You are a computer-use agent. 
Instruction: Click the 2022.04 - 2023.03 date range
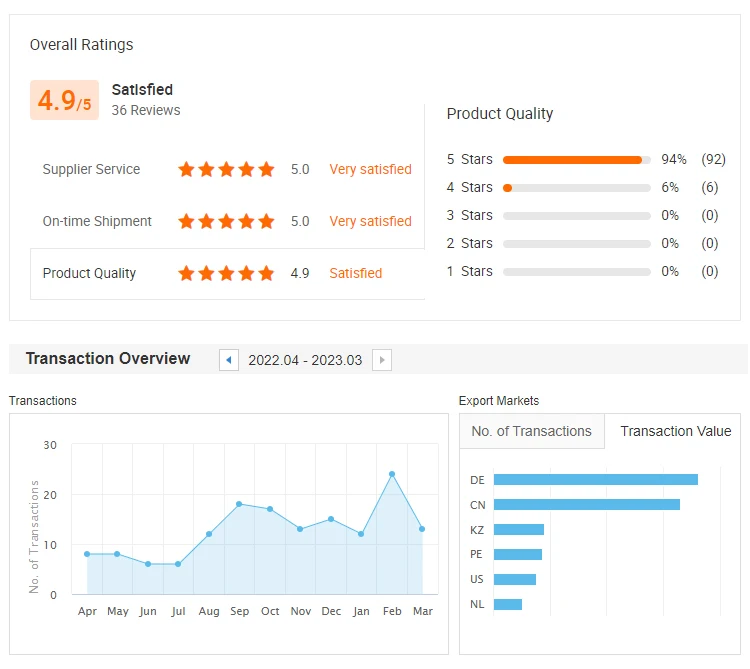pyautogui.click(x=305, y=360)
